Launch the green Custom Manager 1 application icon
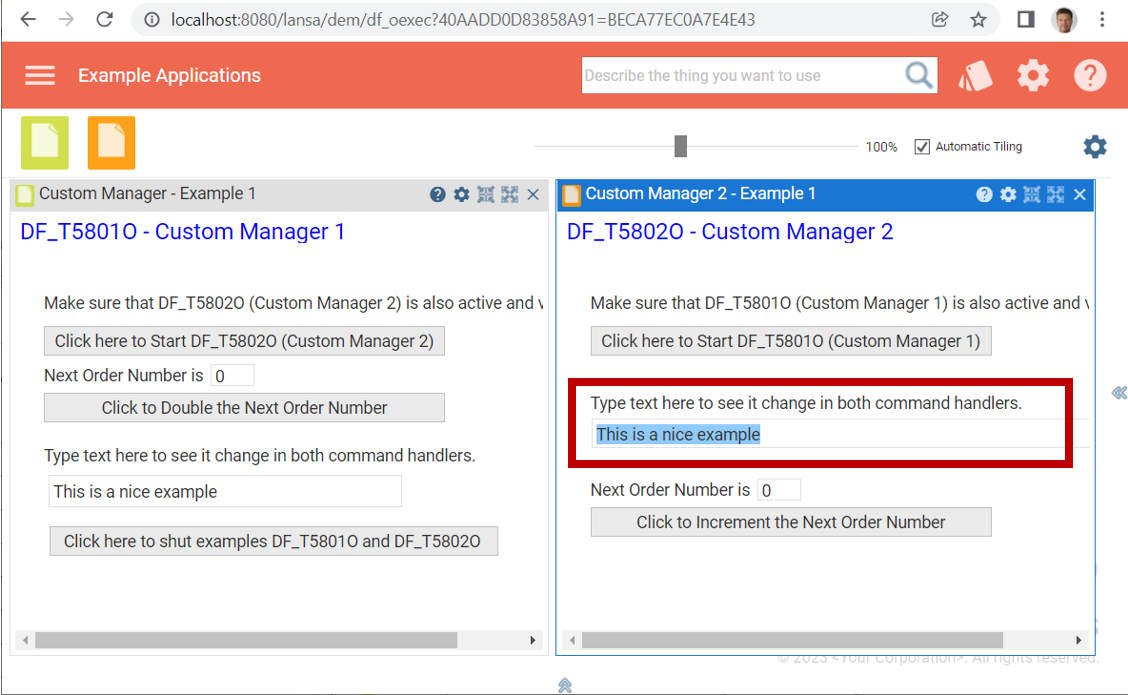This screenshot has height=695, width=1128. pos(45,143)
